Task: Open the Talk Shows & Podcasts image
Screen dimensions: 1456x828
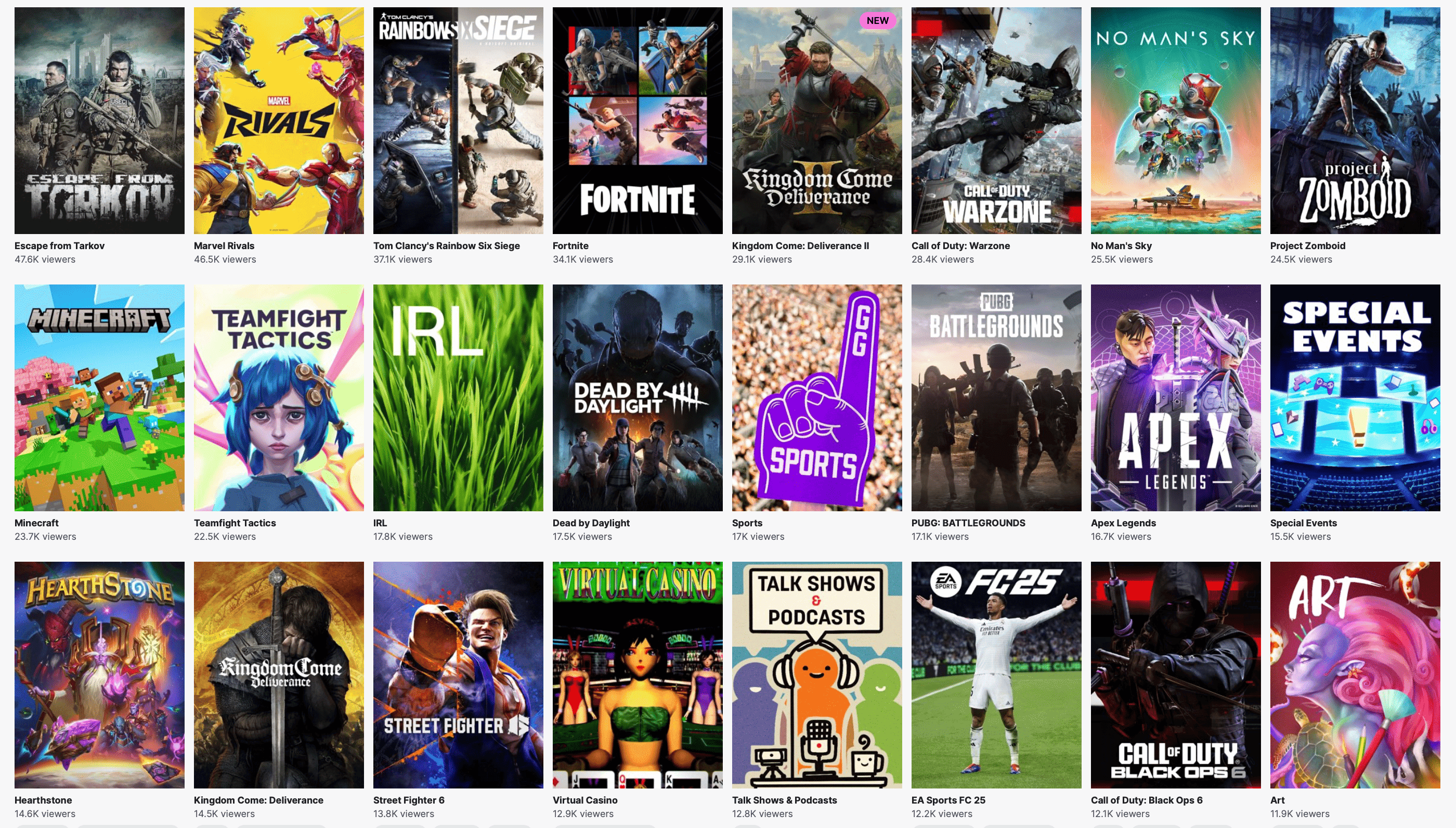Action: click(816, 675)
